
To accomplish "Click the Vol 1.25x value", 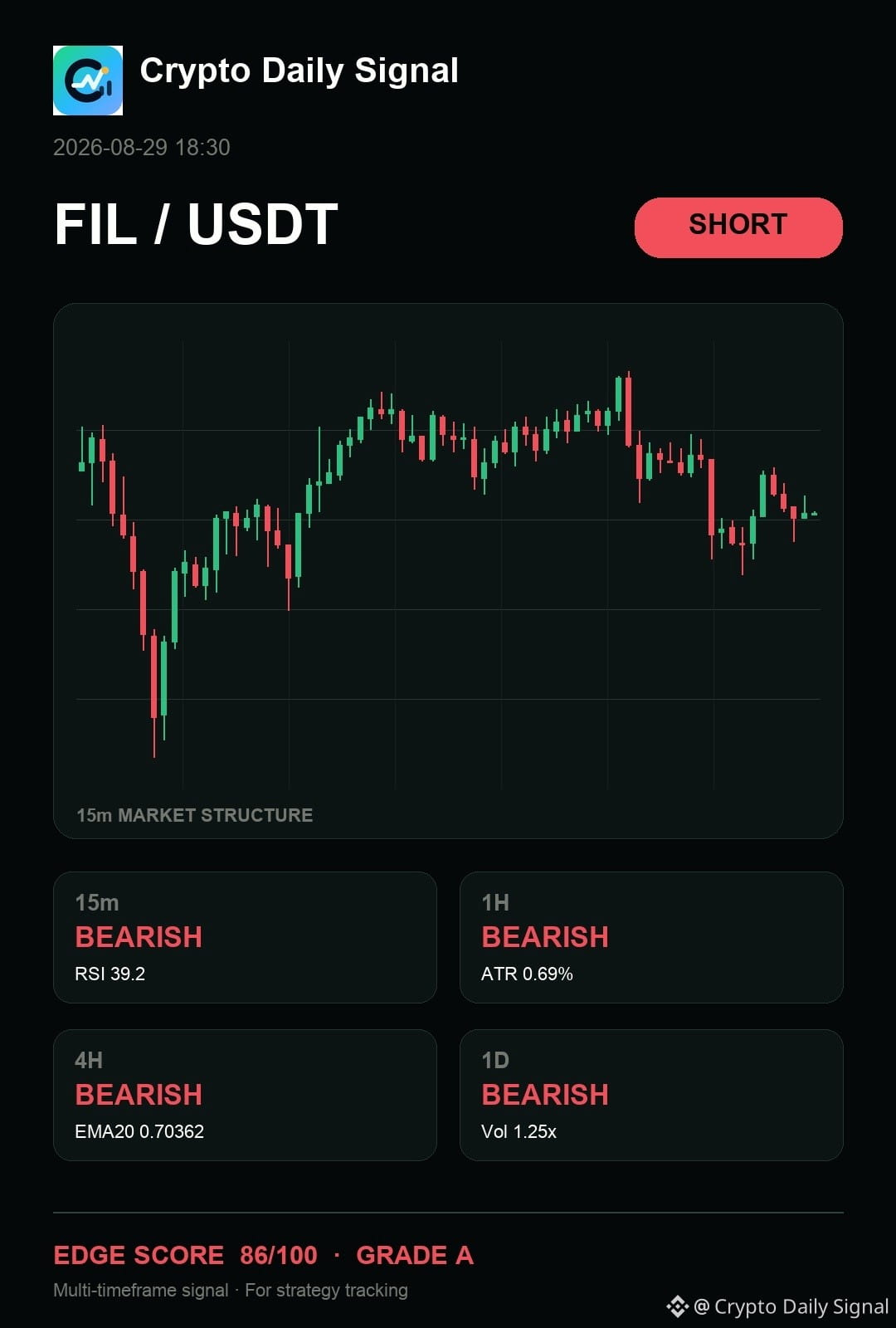I will click(519, 1131).
